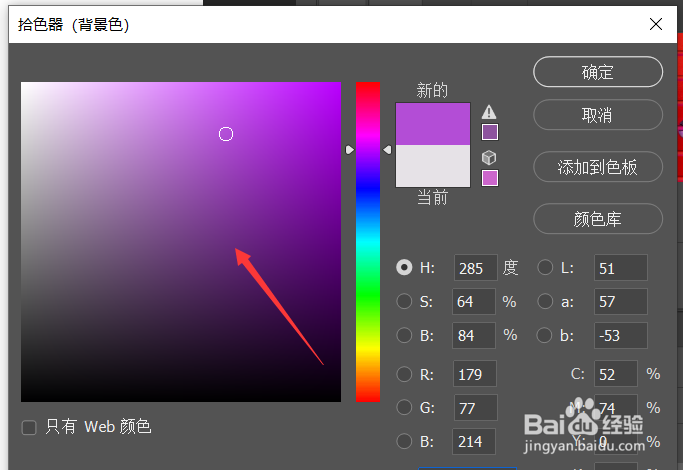Select the web-safe pink swatch below cube
Screen dimensions: 683x470
[x=490, y=178]
